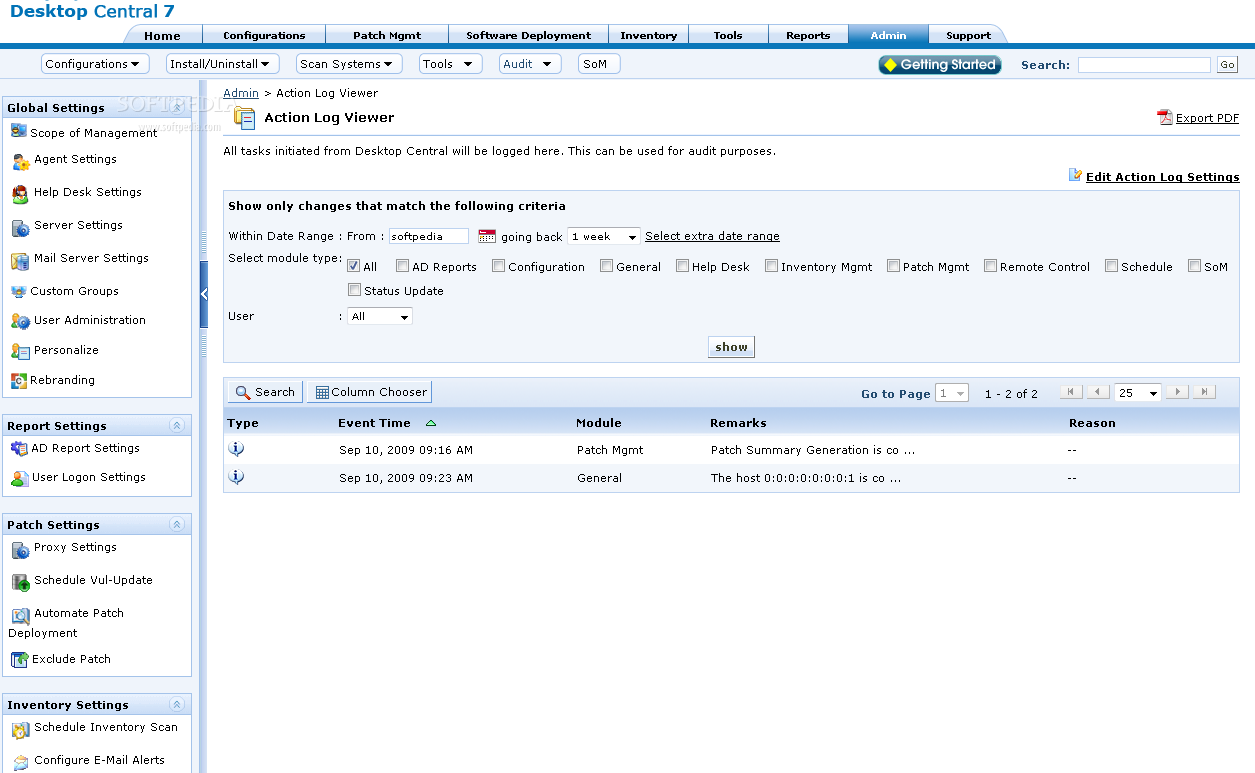Collapse the Patch Settings panel
Screen dimensions: 1255x773
177,524
